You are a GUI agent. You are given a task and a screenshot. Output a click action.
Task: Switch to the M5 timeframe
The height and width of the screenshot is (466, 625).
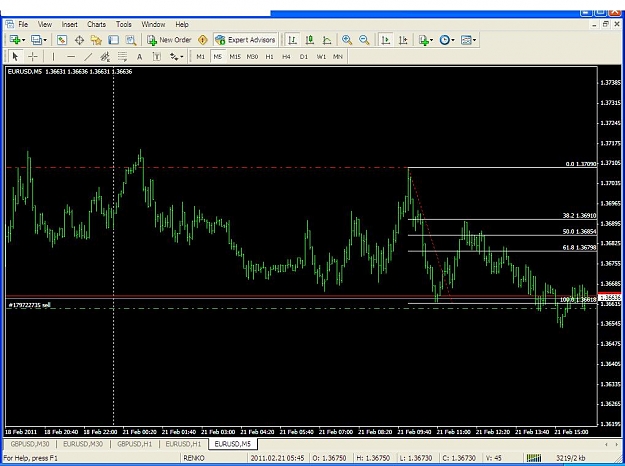tap(218, 57)
